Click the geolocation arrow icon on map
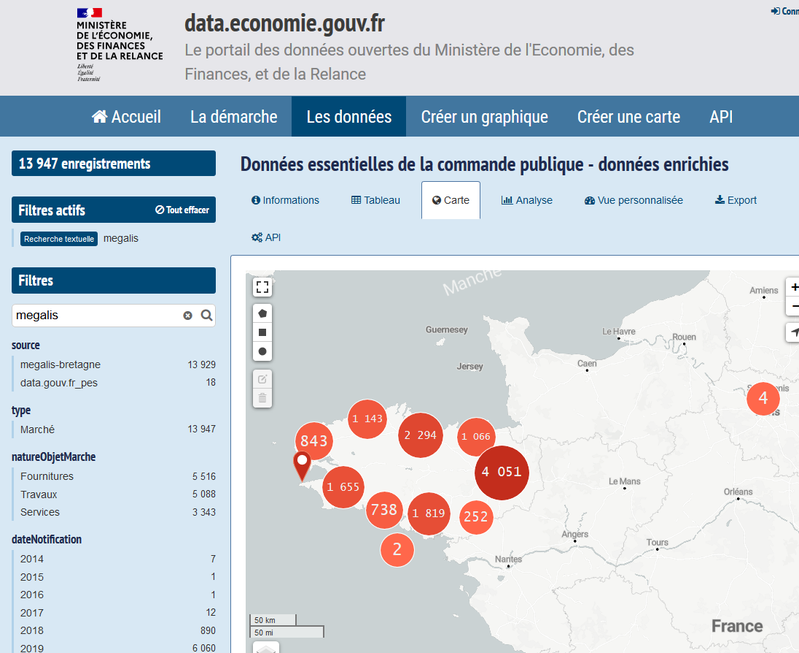The image size is (799, 653). pos(793,332)
